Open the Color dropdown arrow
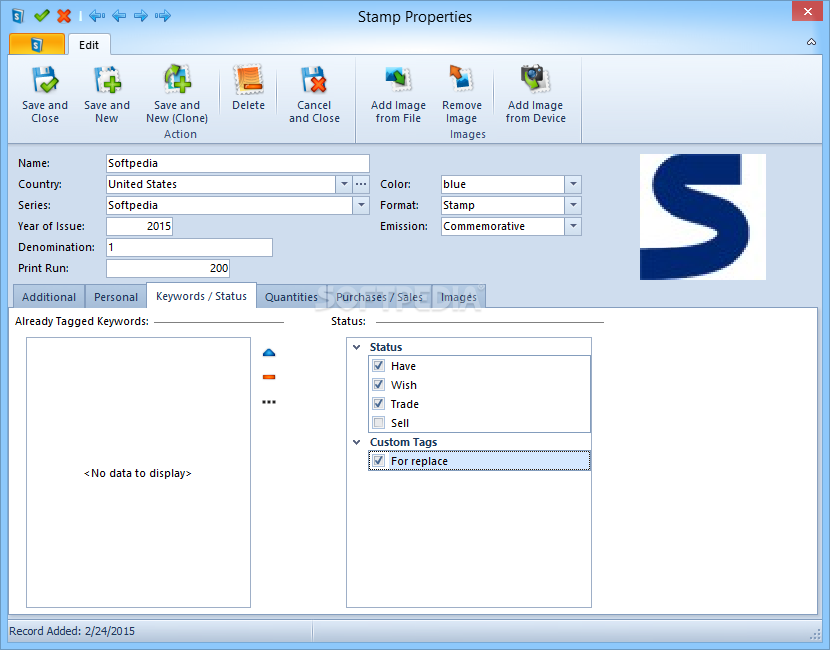Screen dimensions: 830x650 coord(573,184)
